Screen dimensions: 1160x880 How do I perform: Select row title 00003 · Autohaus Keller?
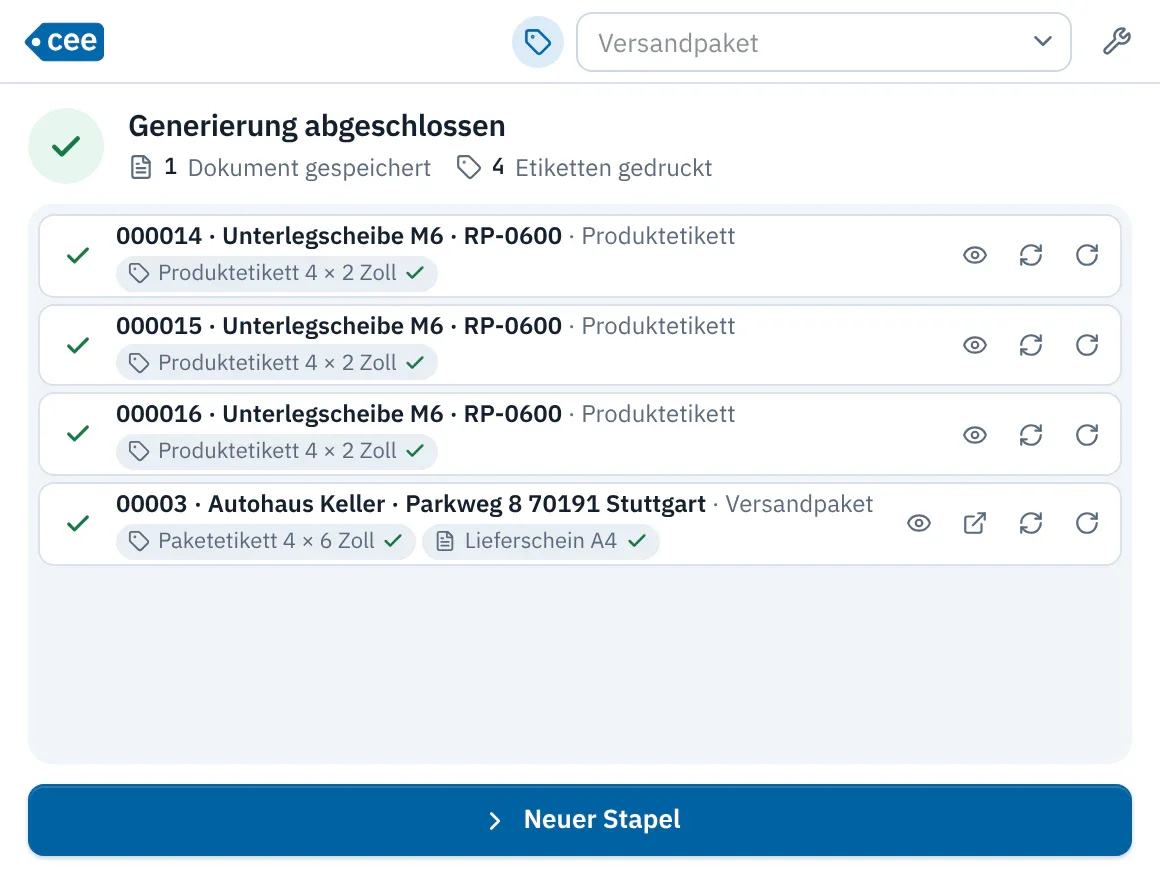point(251,504)
